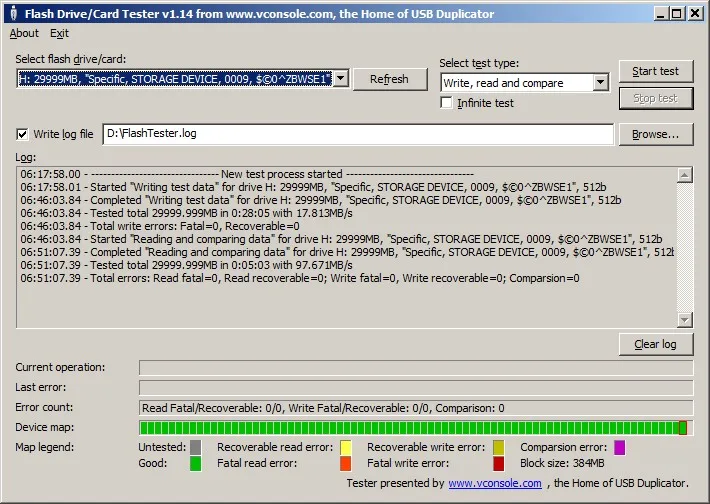Viewport: 710px width, 504px height.
Task: Minimize the Flash Drive Tester window
Action: pos(661,14)
